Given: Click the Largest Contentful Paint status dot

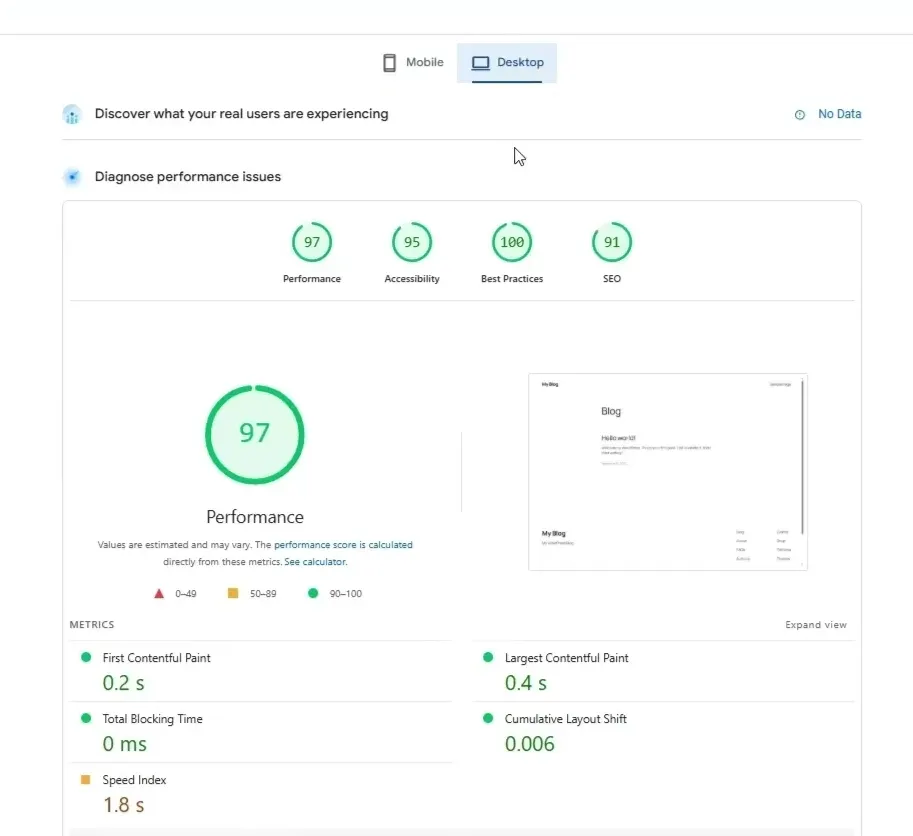Looking at the screenshot, I should [x=489, y=657].
